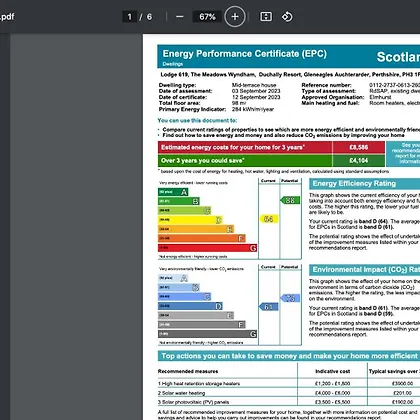Click the potential environmental rating 76 arrow

(290, 298)
